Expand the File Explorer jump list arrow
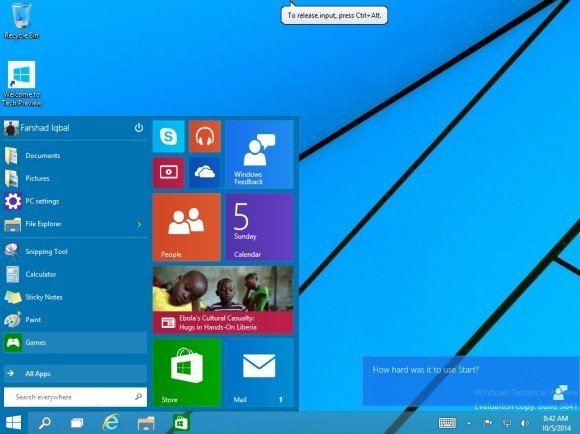The height and width of the screenshot is (434, 580). [139, 224]
